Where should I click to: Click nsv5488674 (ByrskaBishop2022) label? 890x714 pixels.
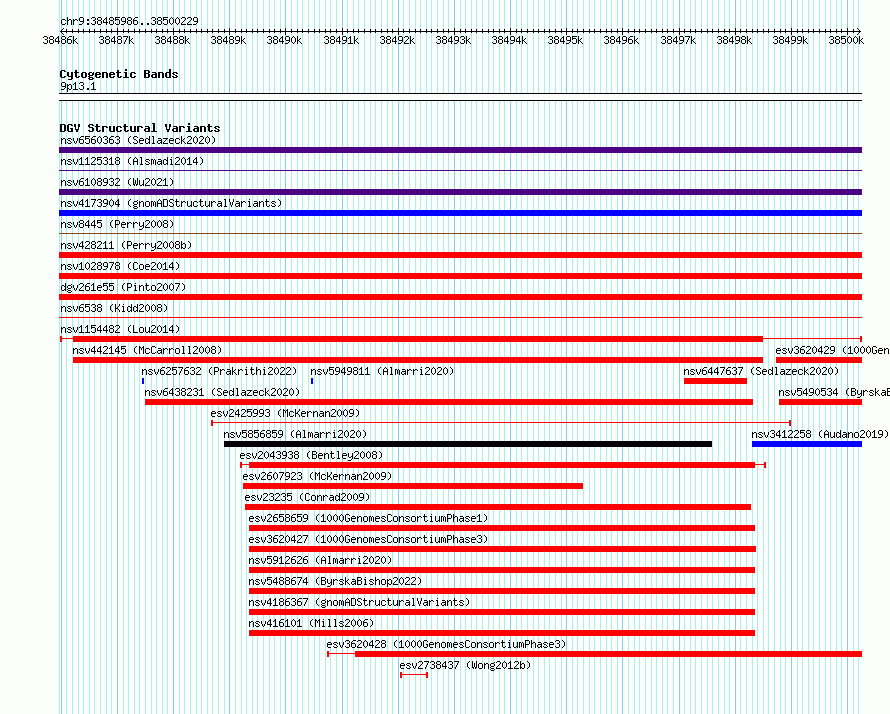click(335, 581)
